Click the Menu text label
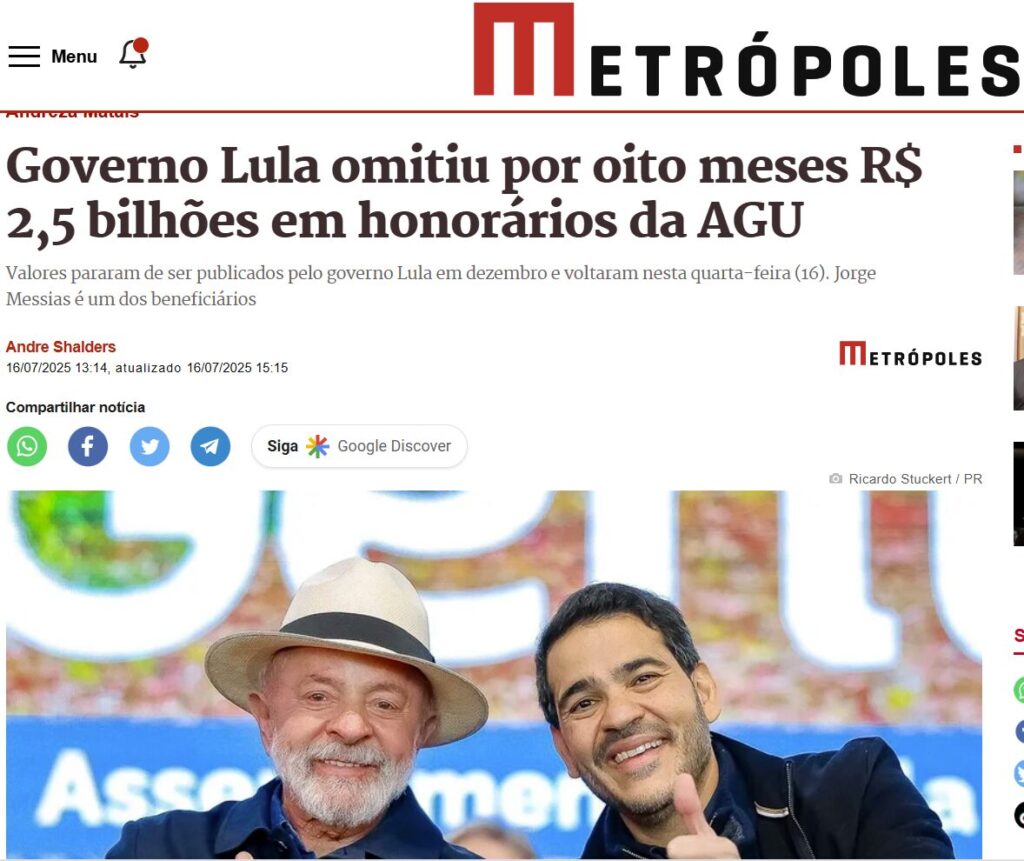This screenshot has width=1024, height=861. 74,57
